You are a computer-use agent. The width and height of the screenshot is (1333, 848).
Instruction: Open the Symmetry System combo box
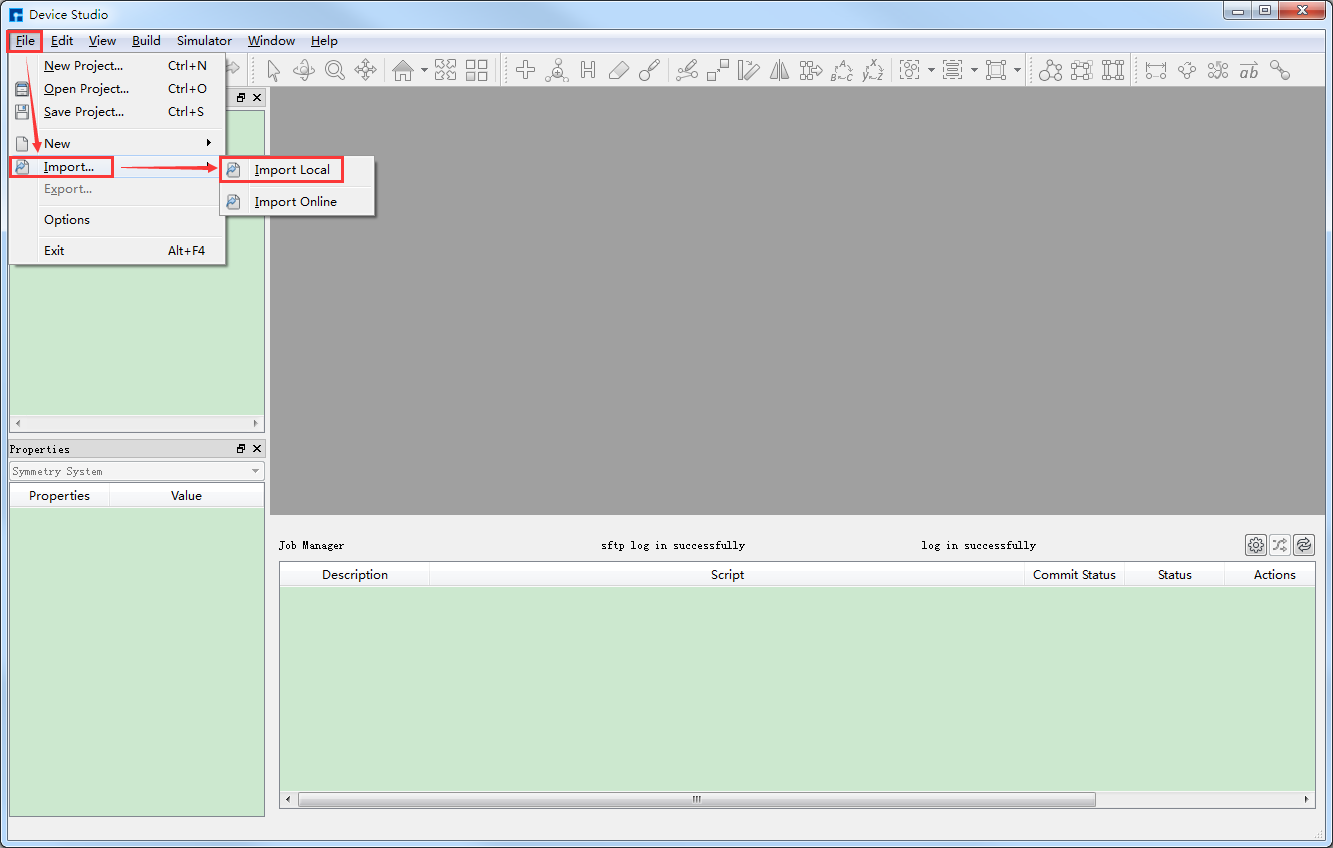tap(136, 471)
